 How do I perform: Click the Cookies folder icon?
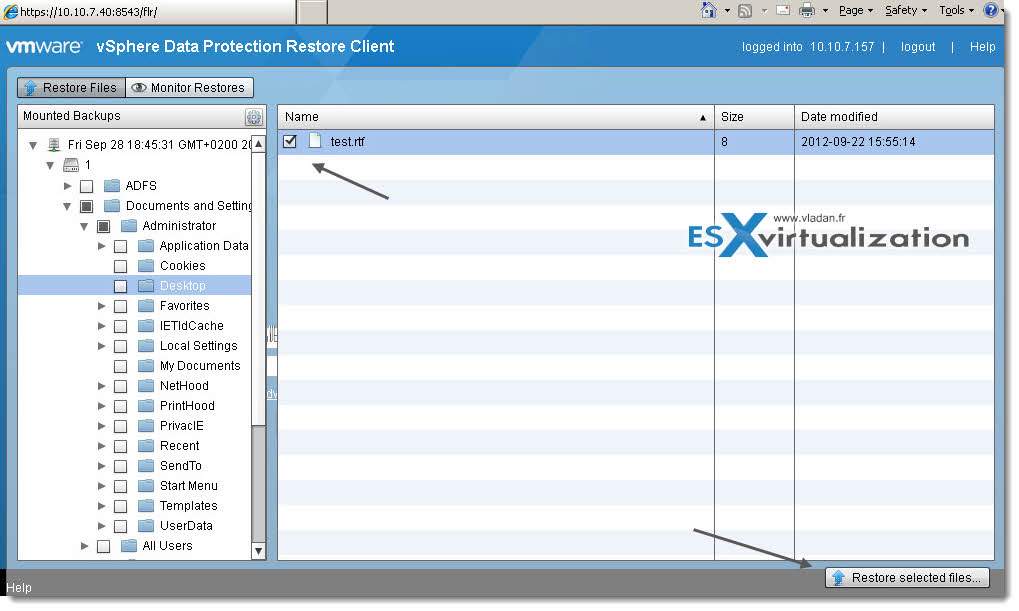coord(146,266)
